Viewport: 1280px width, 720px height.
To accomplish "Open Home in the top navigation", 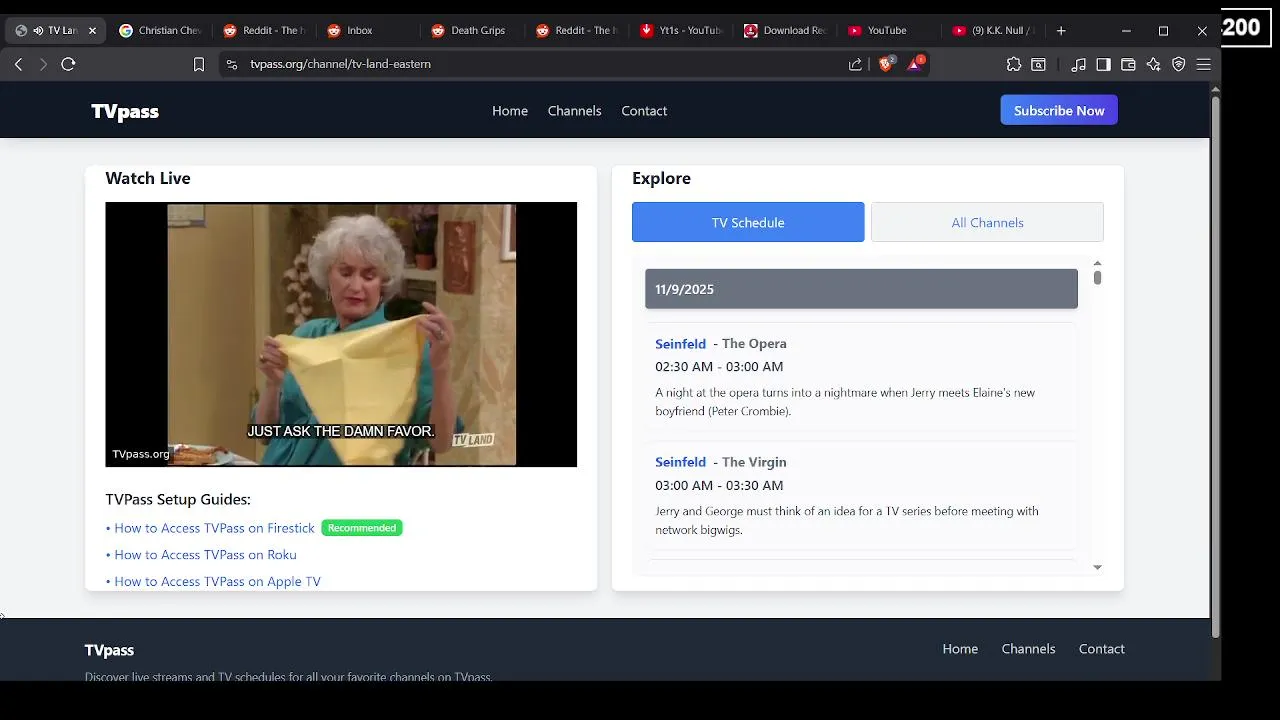I will point(510,111).
